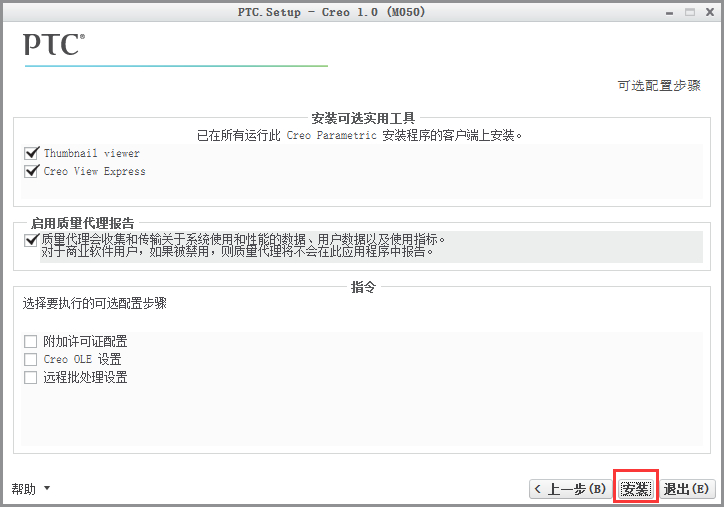The width and height of the screenshot is (724, 507).
Task: Click the PTC.Setup title bar
Action: [x=360, y=11]
